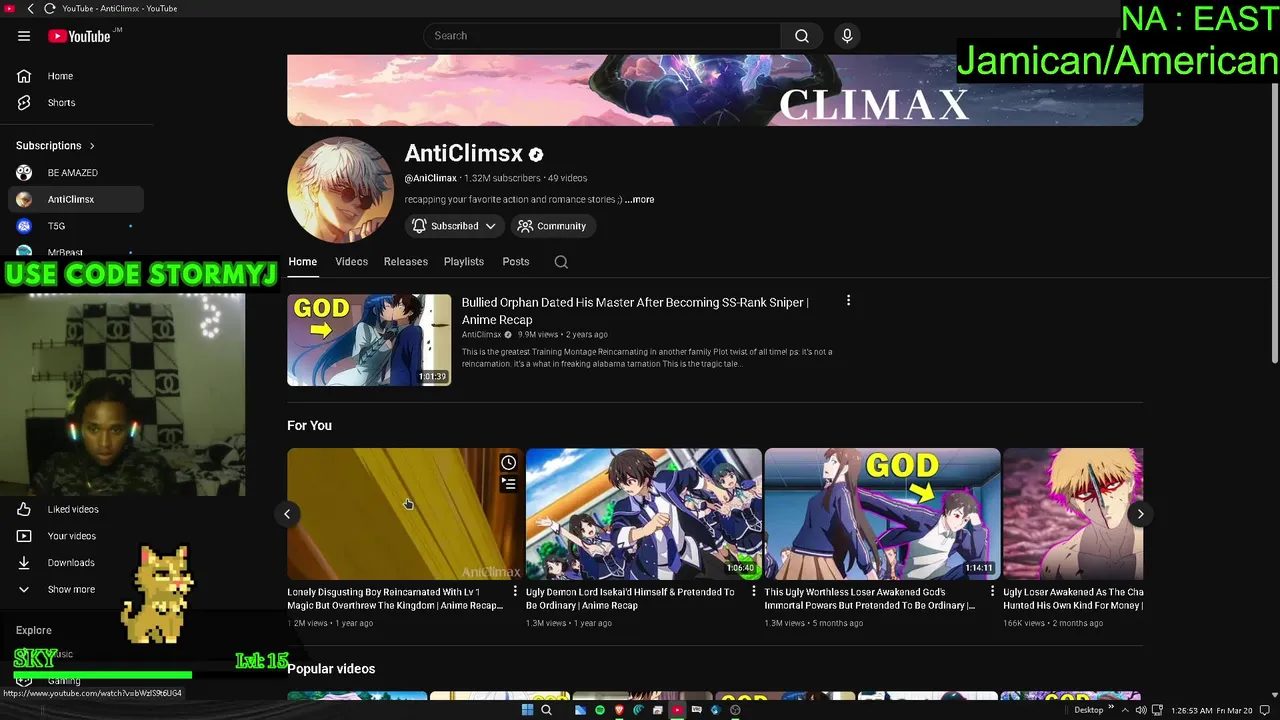
Task: Open options for Ugly Demon Lord video
Action: [755, 592]
